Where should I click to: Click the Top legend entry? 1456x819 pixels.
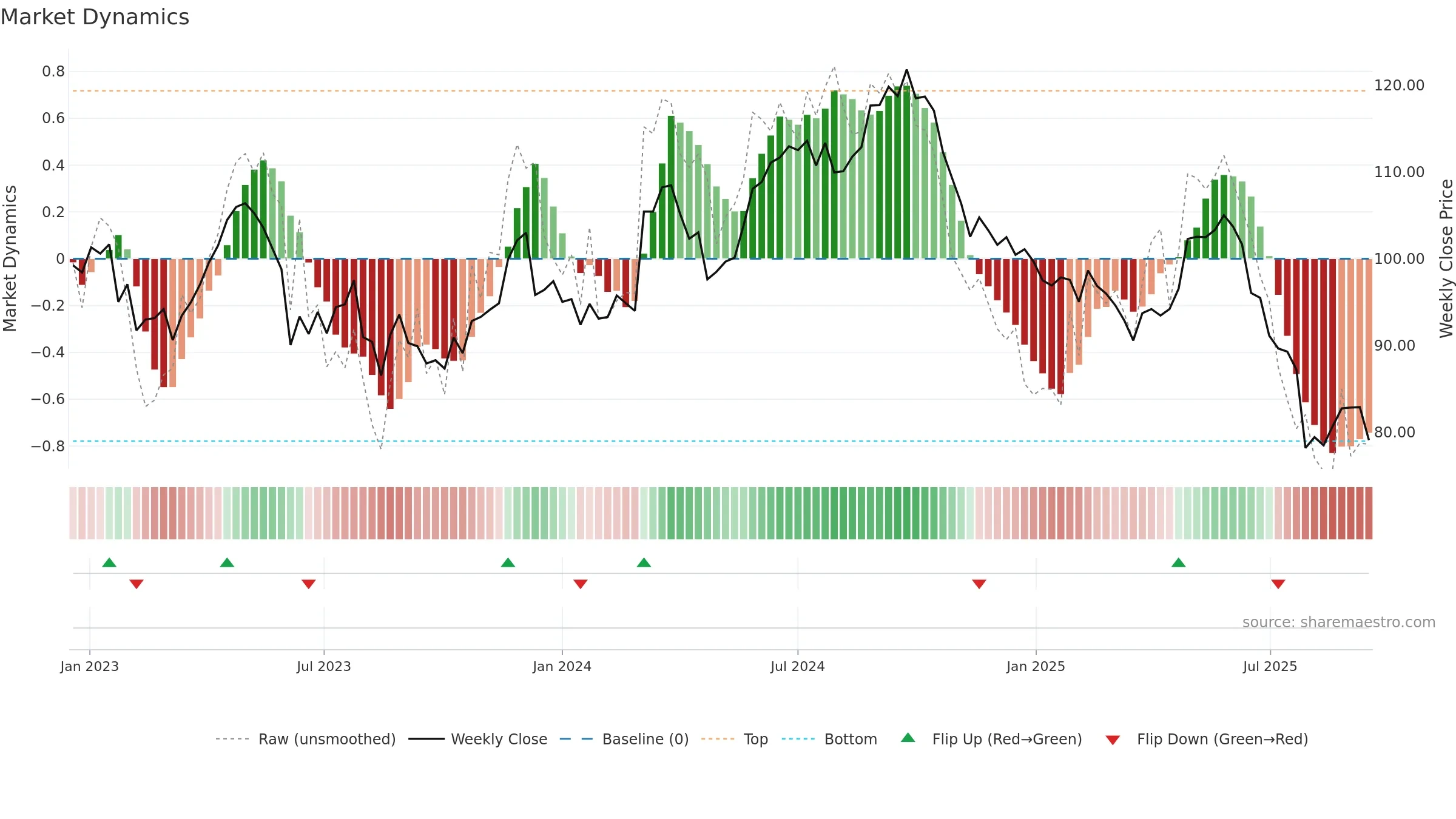pos(734,739)
